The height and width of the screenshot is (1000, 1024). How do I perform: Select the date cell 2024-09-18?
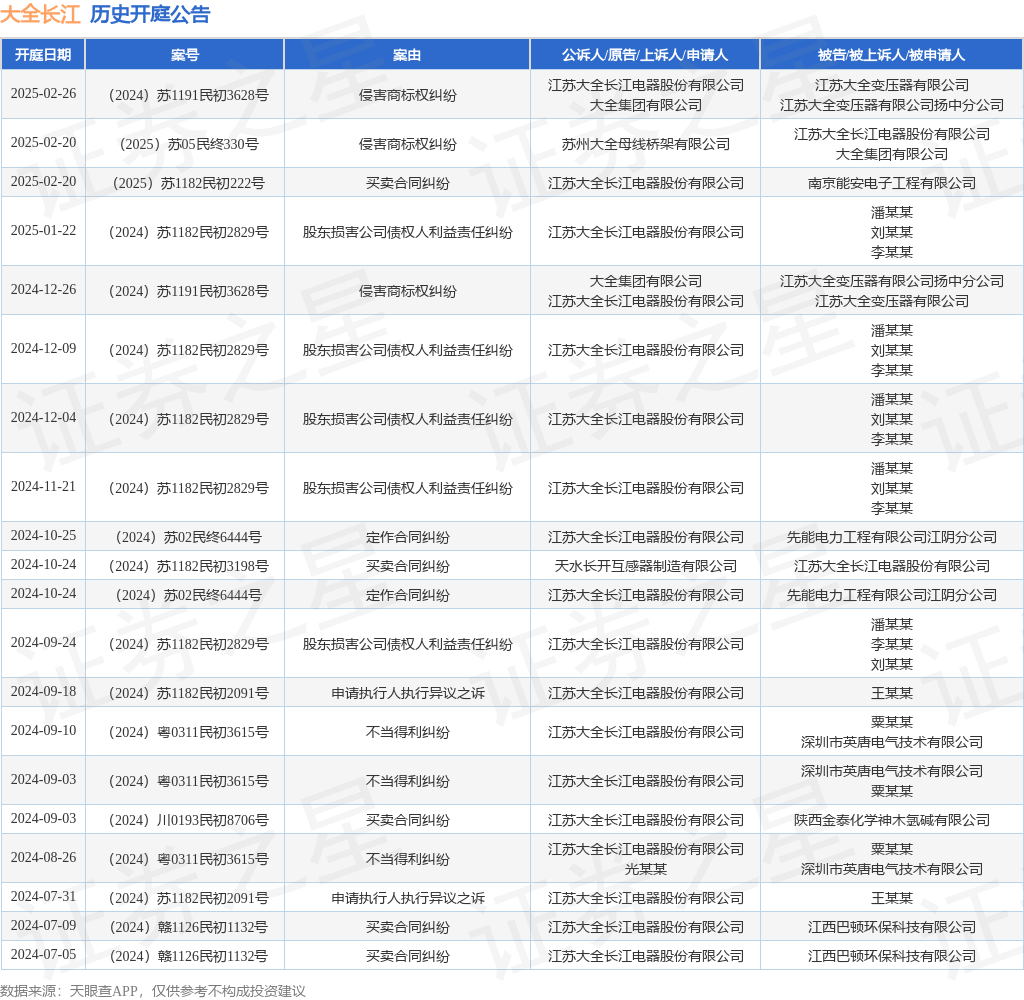pos(43,692)
